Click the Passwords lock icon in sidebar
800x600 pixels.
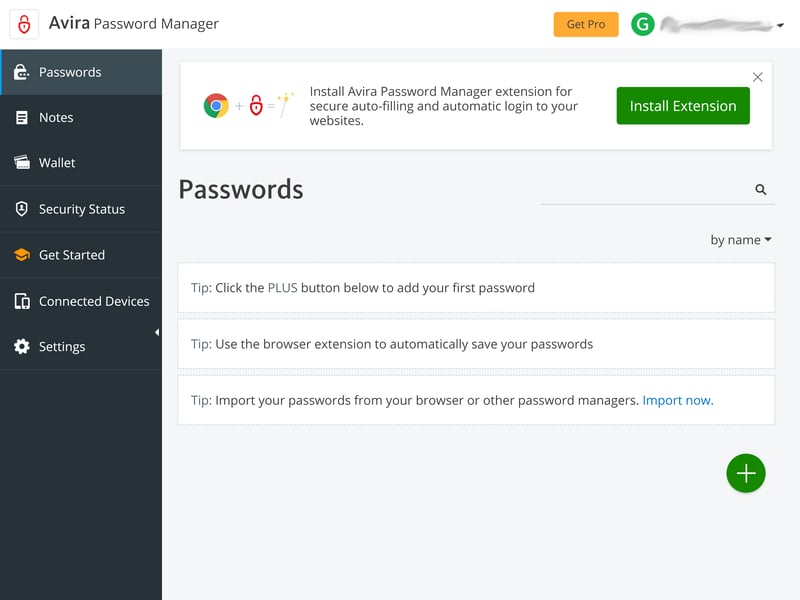(x=21, y=72)
